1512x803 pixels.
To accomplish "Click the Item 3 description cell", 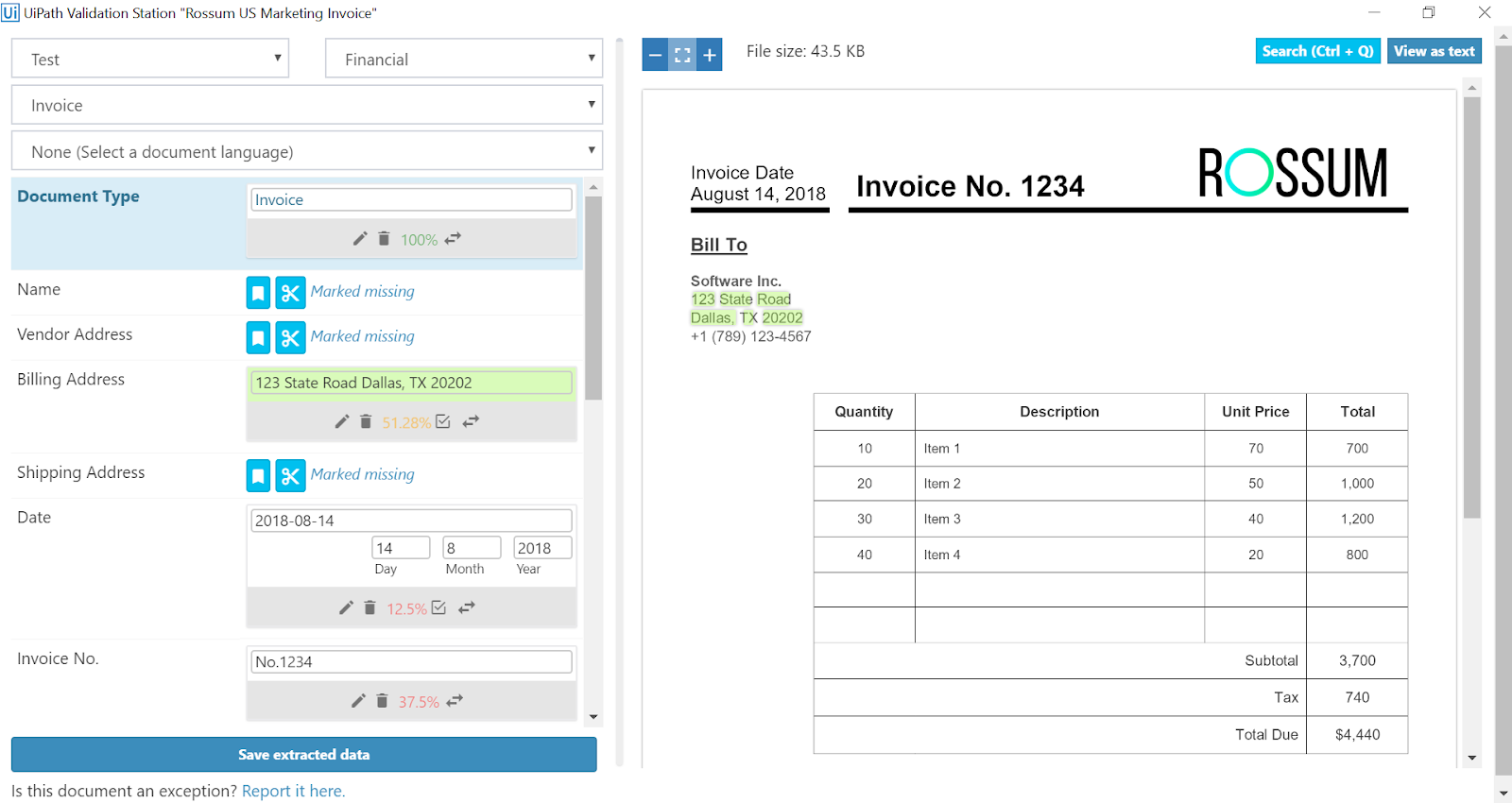I will coord(1059,519).
